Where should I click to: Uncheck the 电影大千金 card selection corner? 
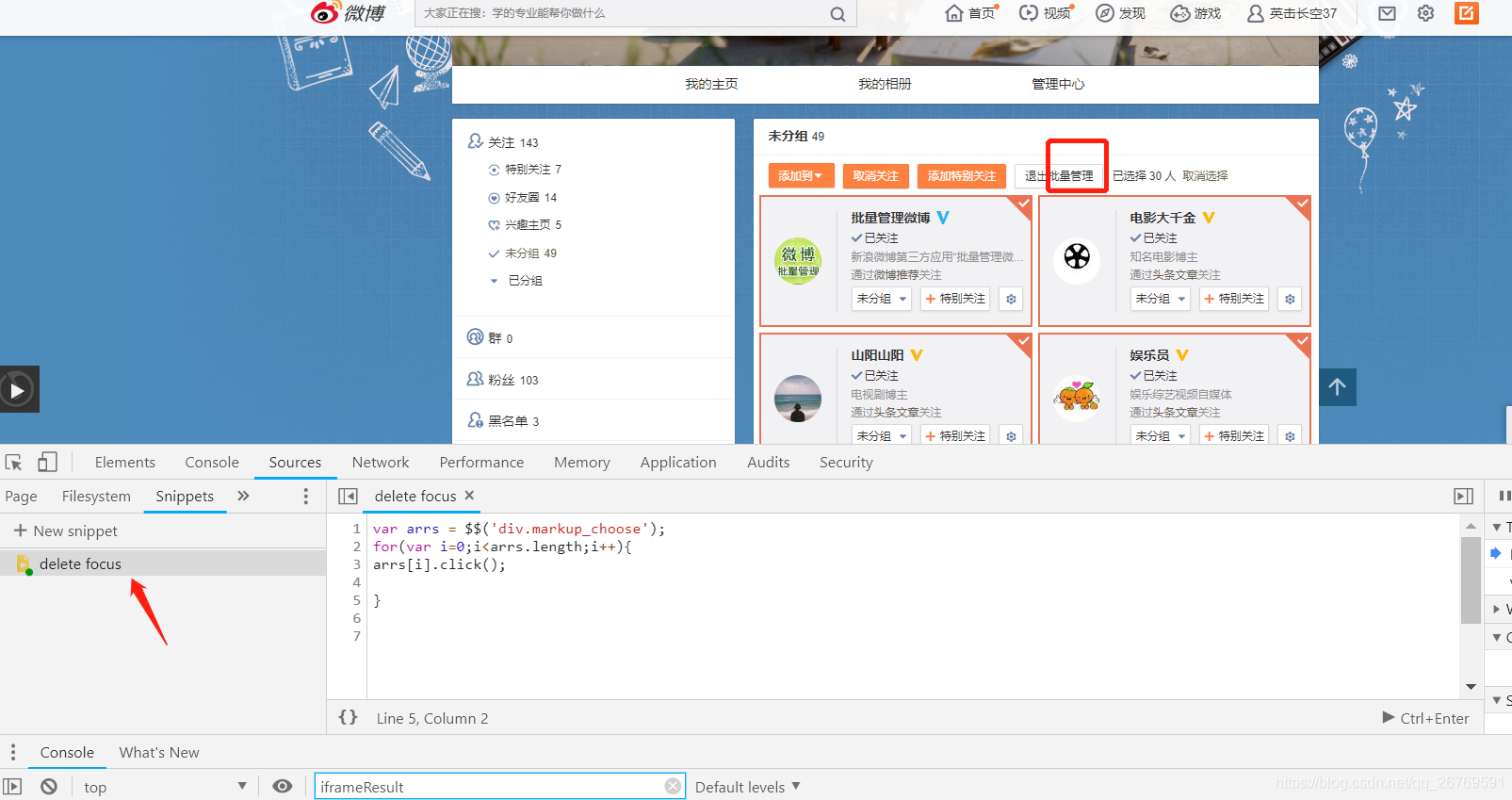click(1301, 203)
